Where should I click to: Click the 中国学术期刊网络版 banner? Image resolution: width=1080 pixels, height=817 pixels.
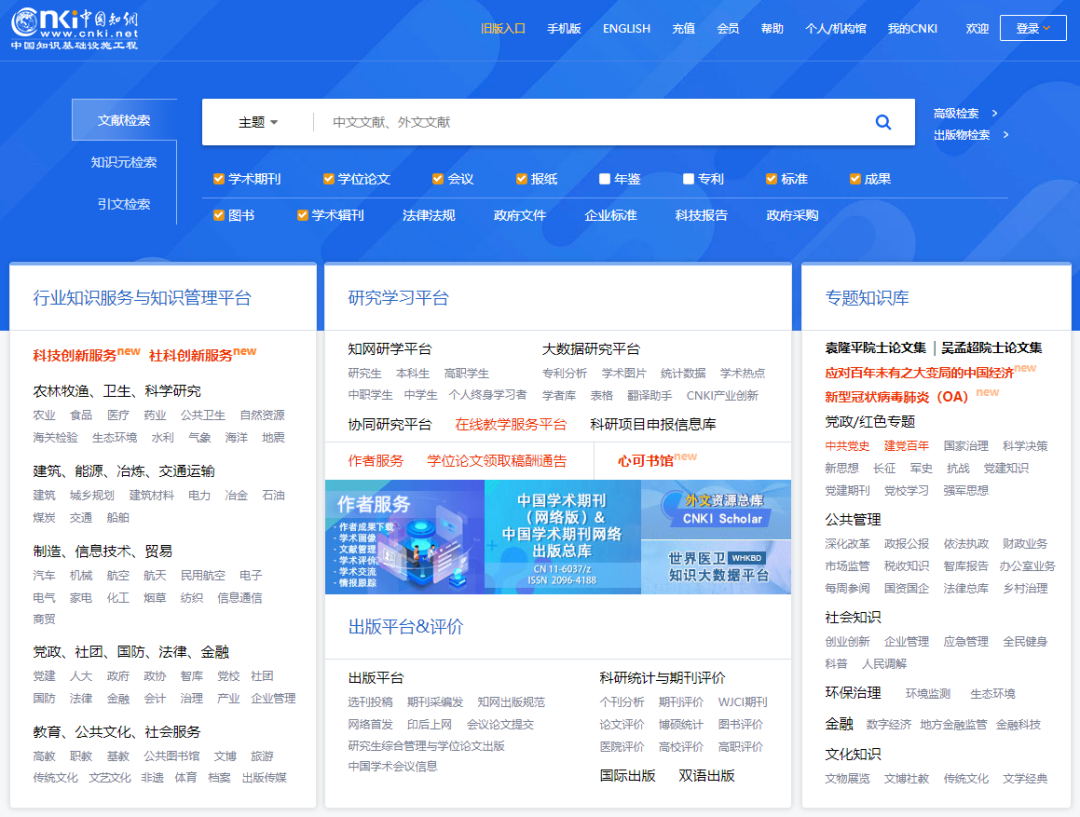[562, 537]
